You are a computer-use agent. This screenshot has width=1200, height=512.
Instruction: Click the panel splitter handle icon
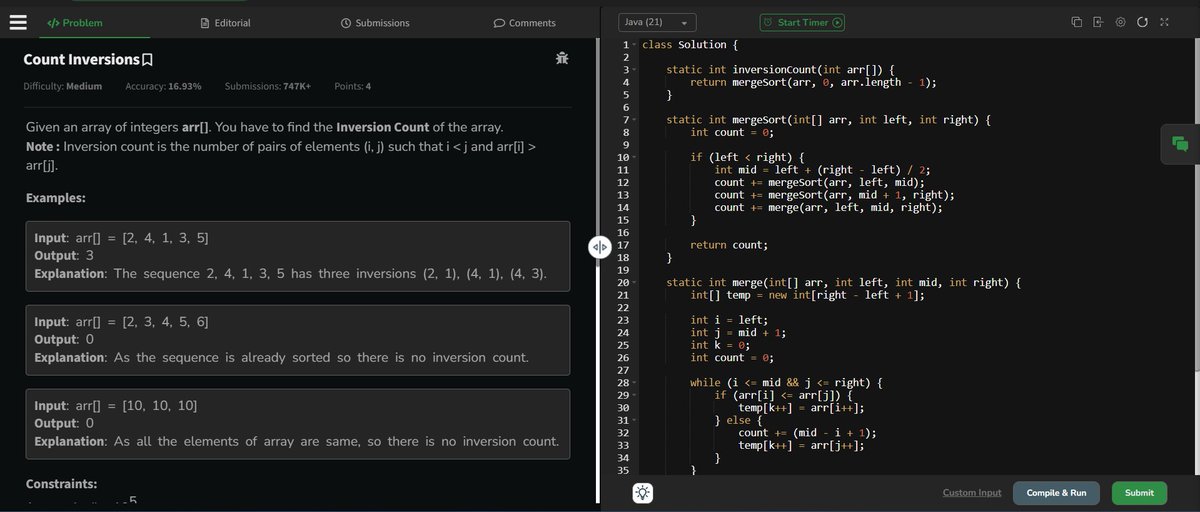point(599,247)
